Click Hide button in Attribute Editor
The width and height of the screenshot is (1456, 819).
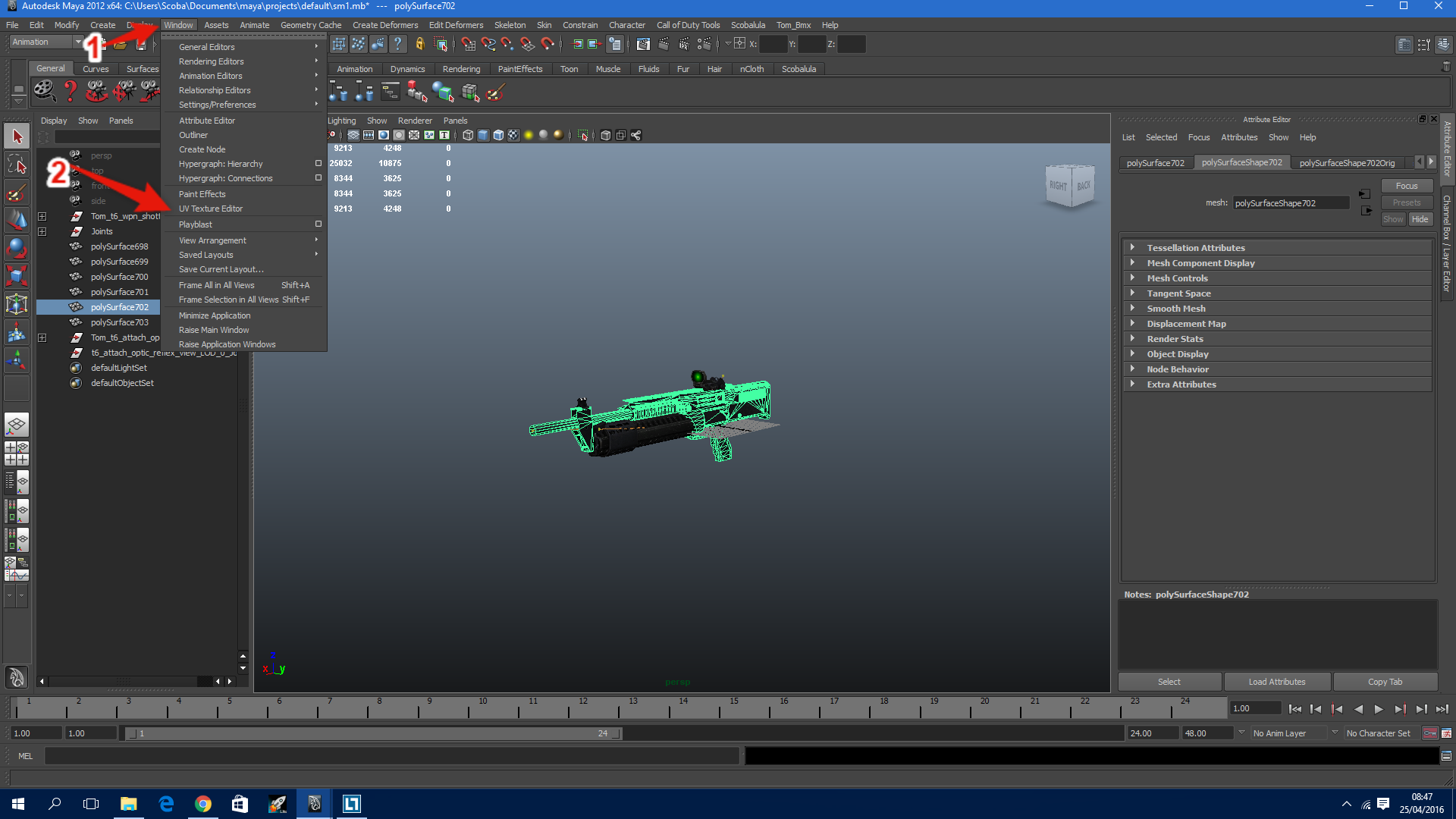point(1420,219)
